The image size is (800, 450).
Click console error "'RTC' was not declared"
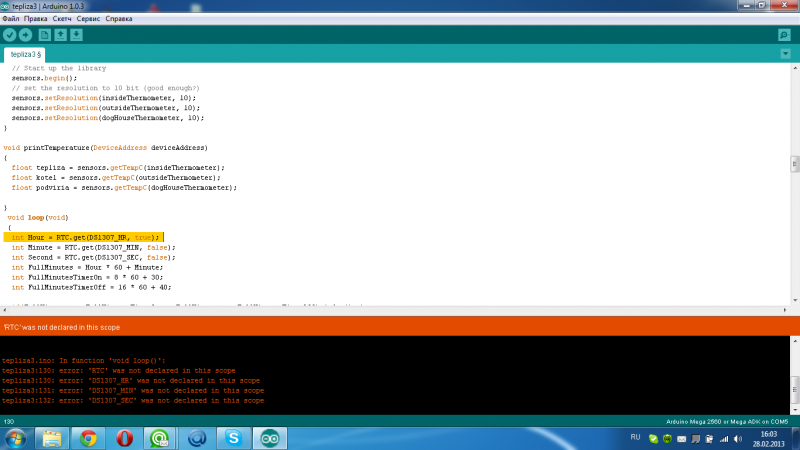click(118, 370)
